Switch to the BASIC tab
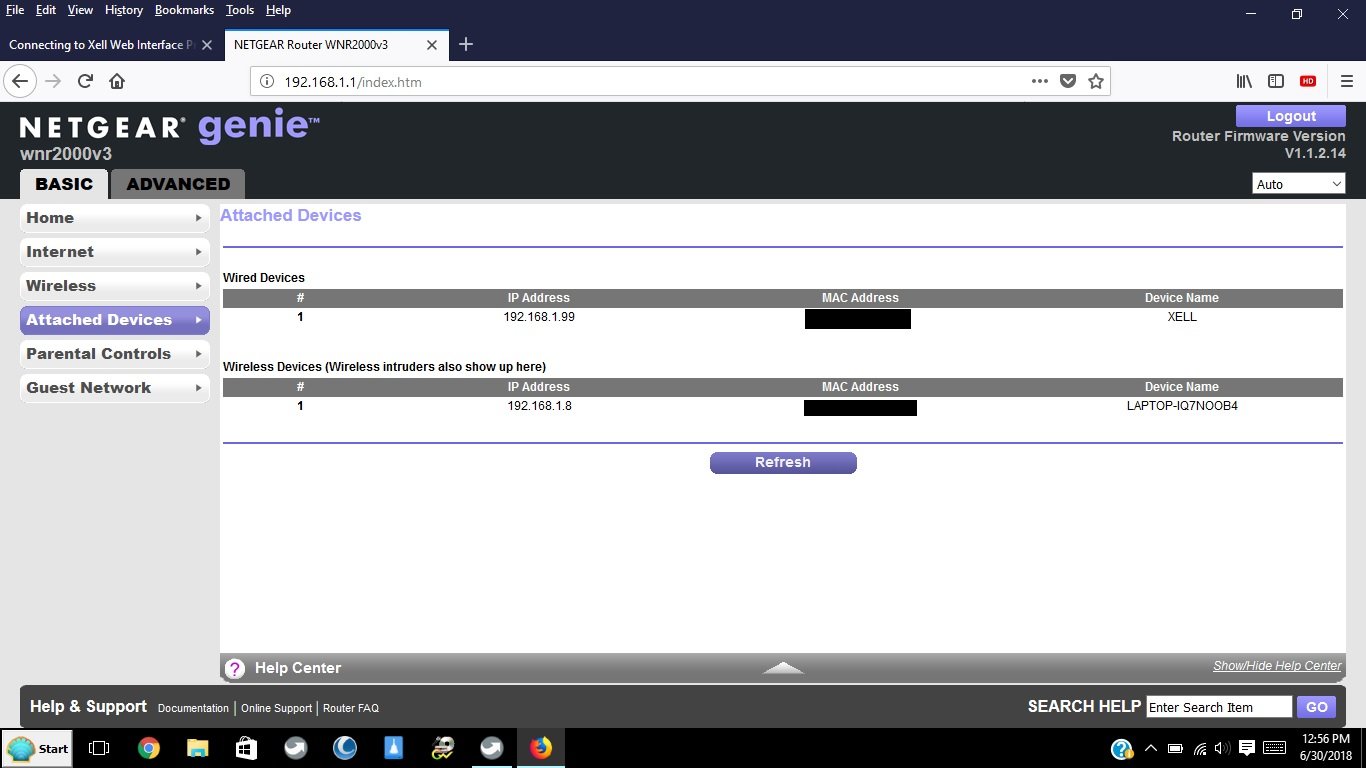The height and width of the screenshot is (768, 1366). point(64,184)
